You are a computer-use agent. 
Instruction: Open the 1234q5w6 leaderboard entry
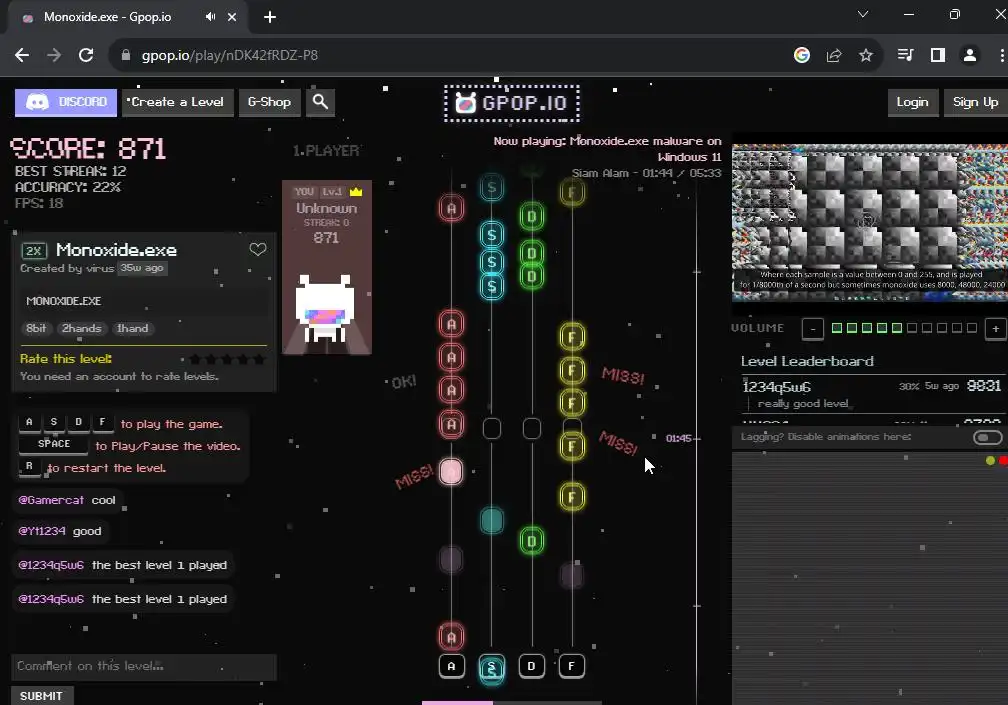(871, 394)
